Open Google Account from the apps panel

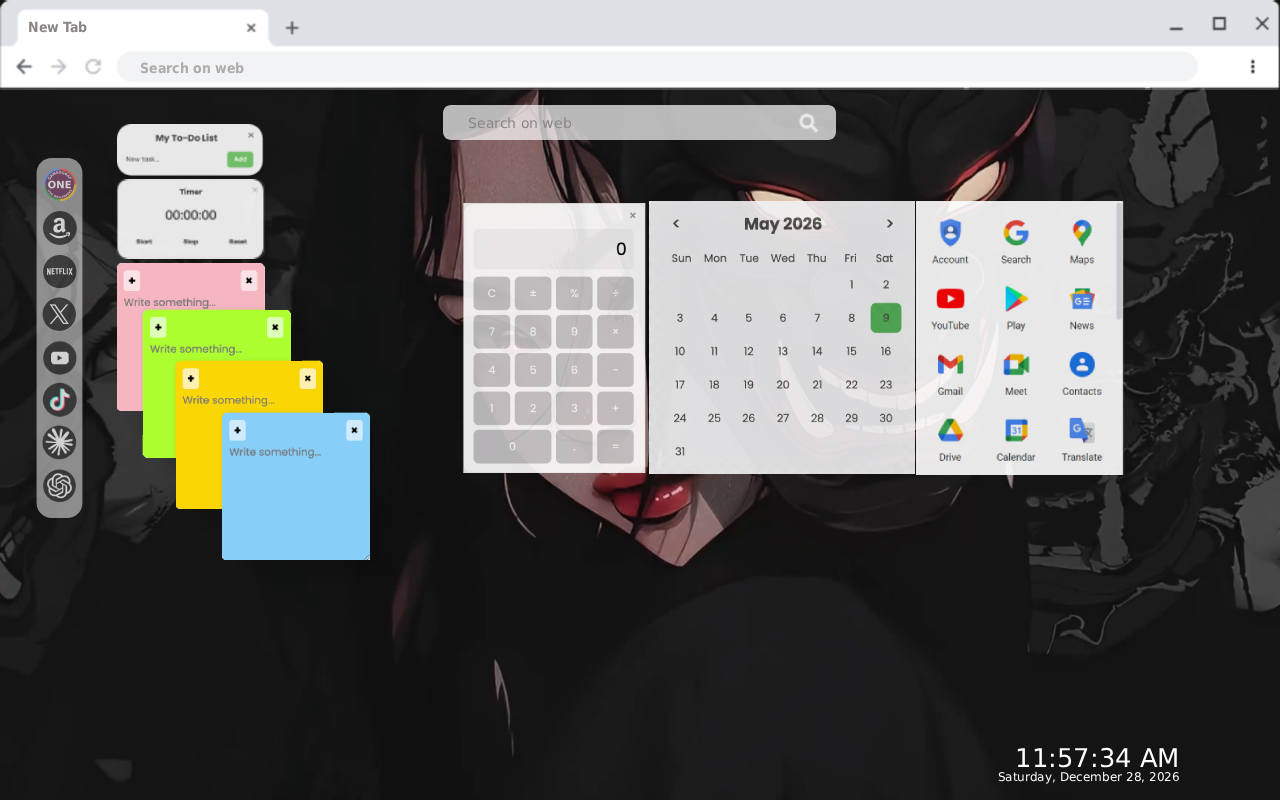(x=950, y=242)
